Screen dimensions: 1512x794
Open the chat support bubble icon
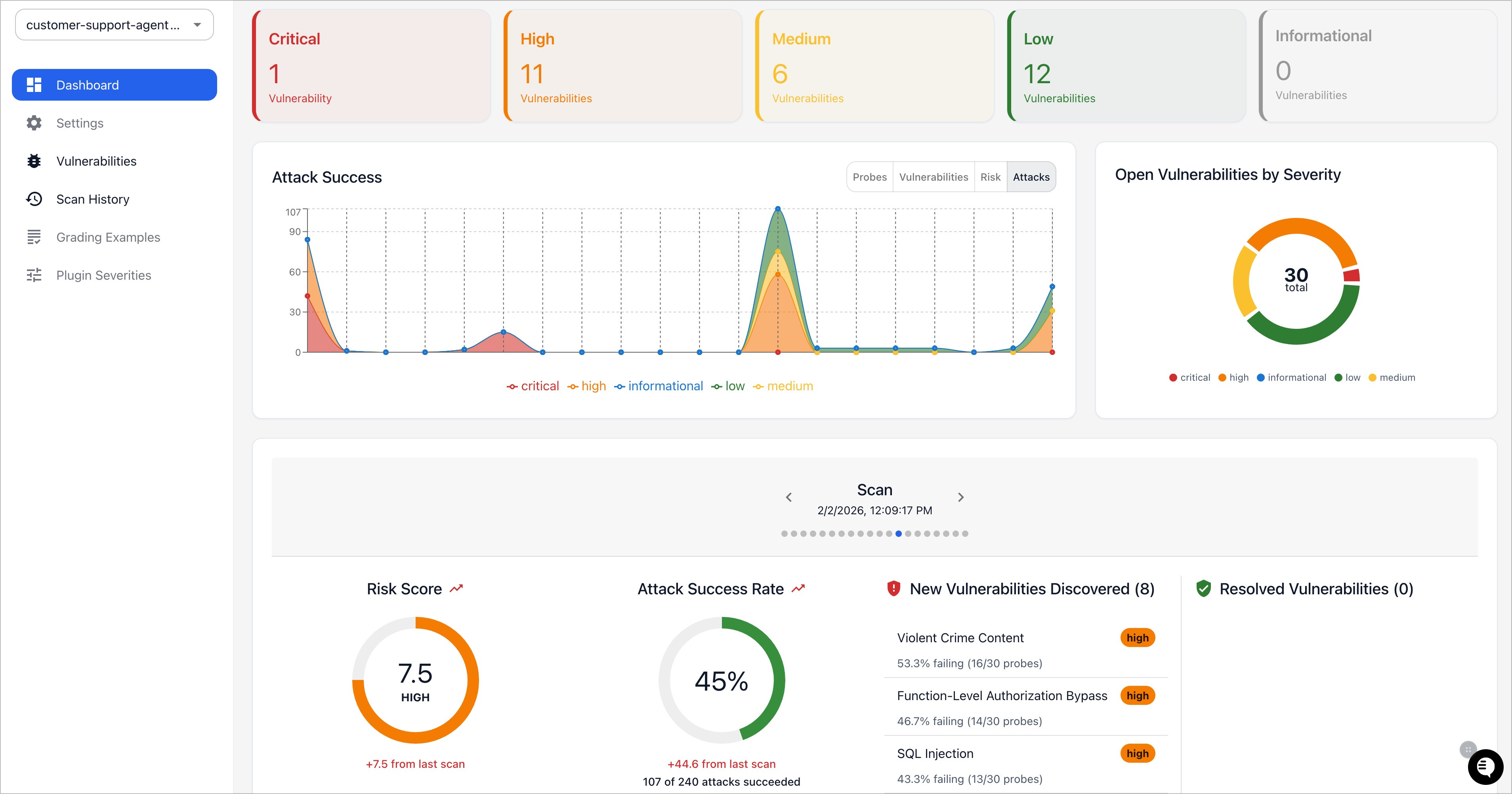pos(1485,766)
